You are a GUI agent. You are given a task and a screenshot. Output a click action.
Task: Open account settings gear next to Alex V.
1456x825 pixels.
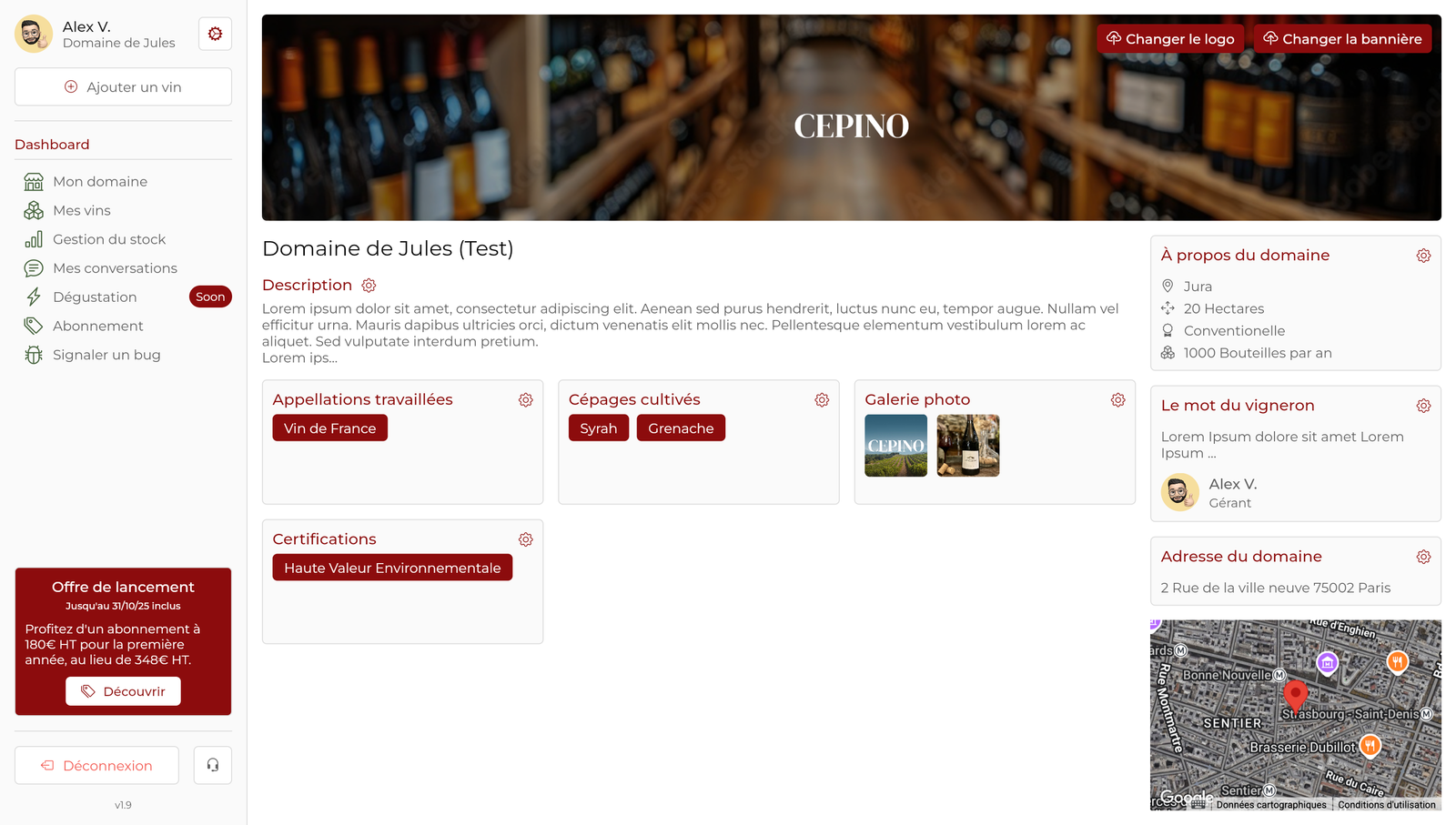pos(215,34)
